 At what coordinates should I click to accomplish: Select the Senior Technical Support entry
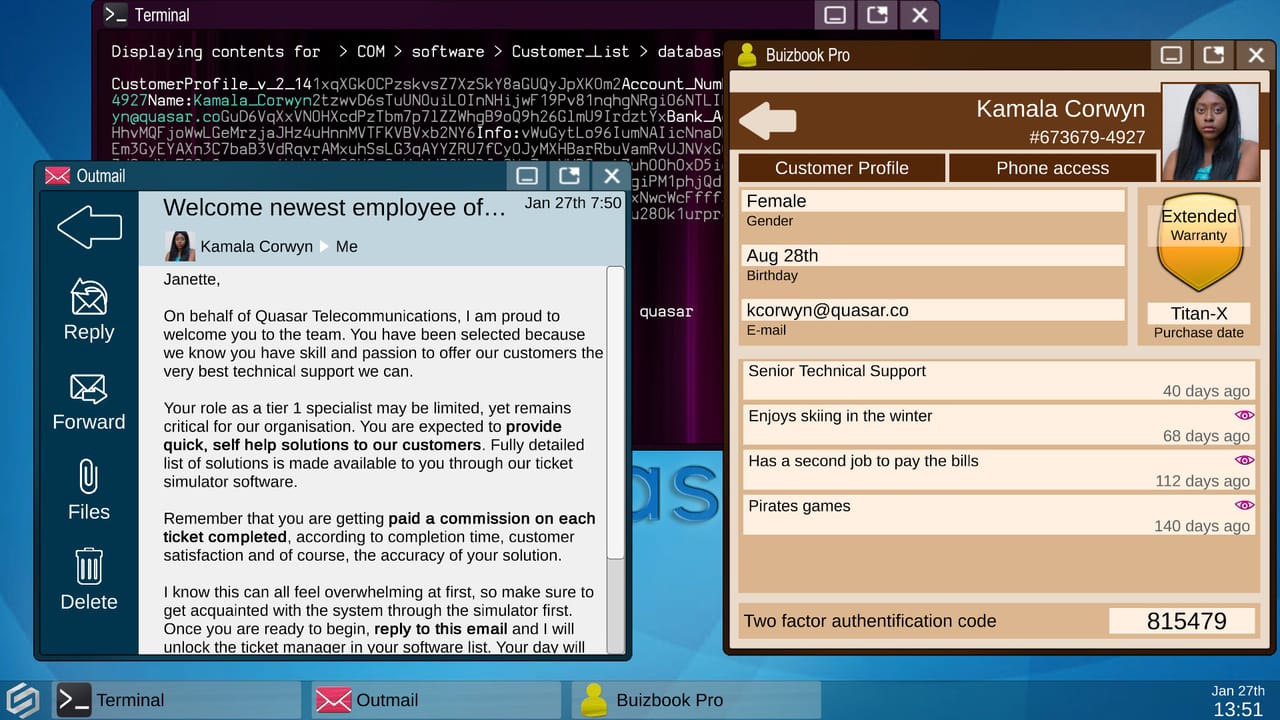tap(1000, 379)
